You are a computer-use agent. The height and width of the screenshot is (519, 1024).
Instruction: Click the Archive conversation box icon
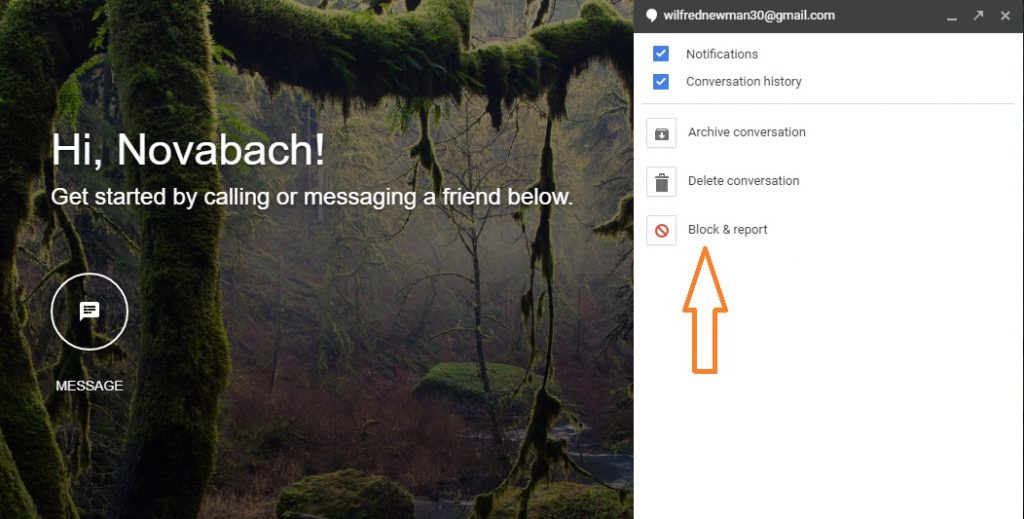662,133
